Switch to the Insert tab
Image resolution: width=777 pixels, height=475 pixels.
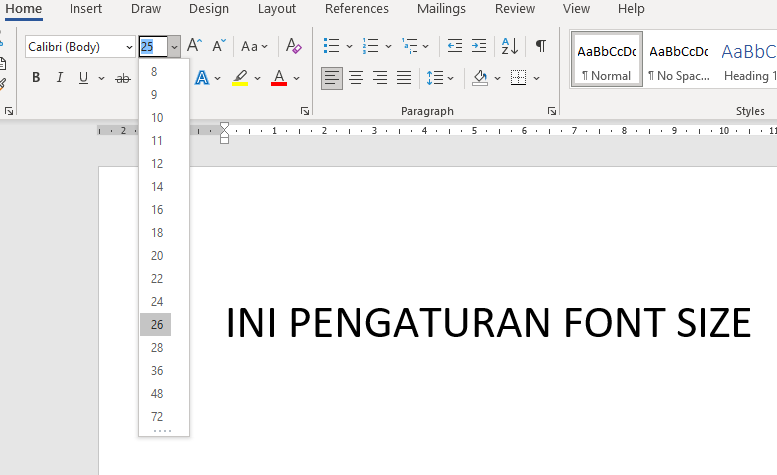[x=86, y=9]
